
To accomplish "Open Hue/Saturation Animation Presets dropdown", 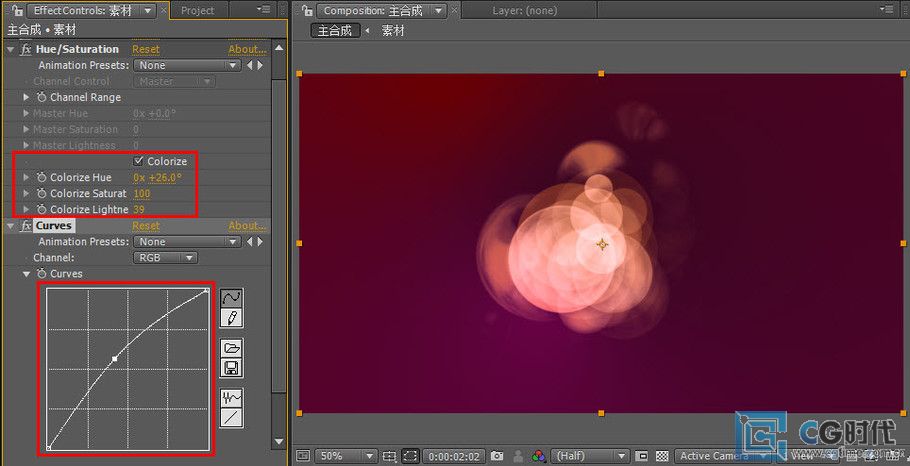I will click(x=187, y=66).
